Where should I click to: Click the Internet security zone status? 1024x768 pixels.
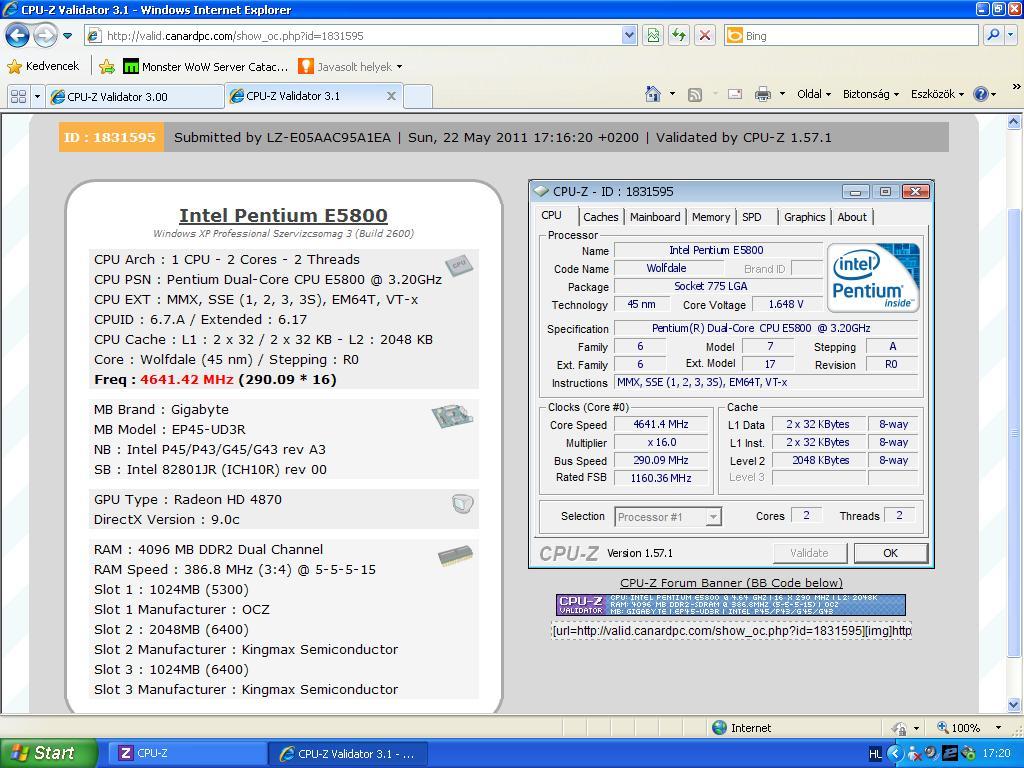741,728
